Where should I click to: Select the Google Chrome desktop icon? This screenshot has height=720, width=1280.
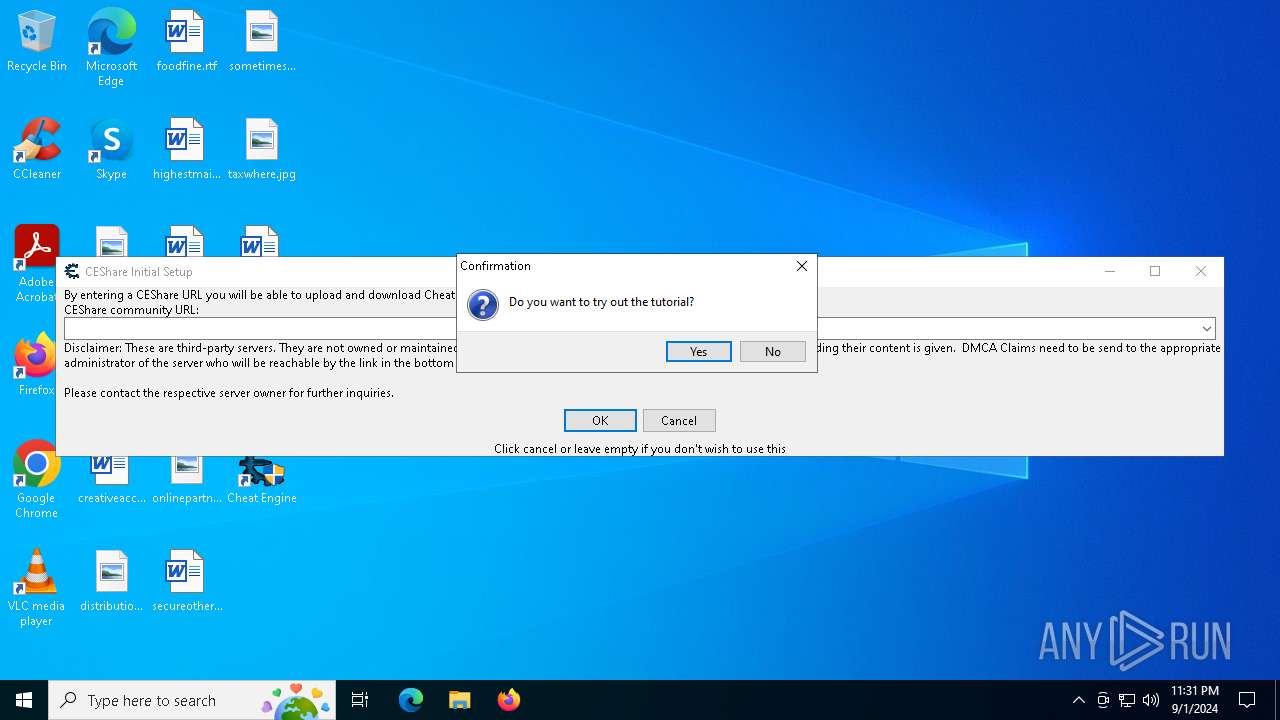37,480
